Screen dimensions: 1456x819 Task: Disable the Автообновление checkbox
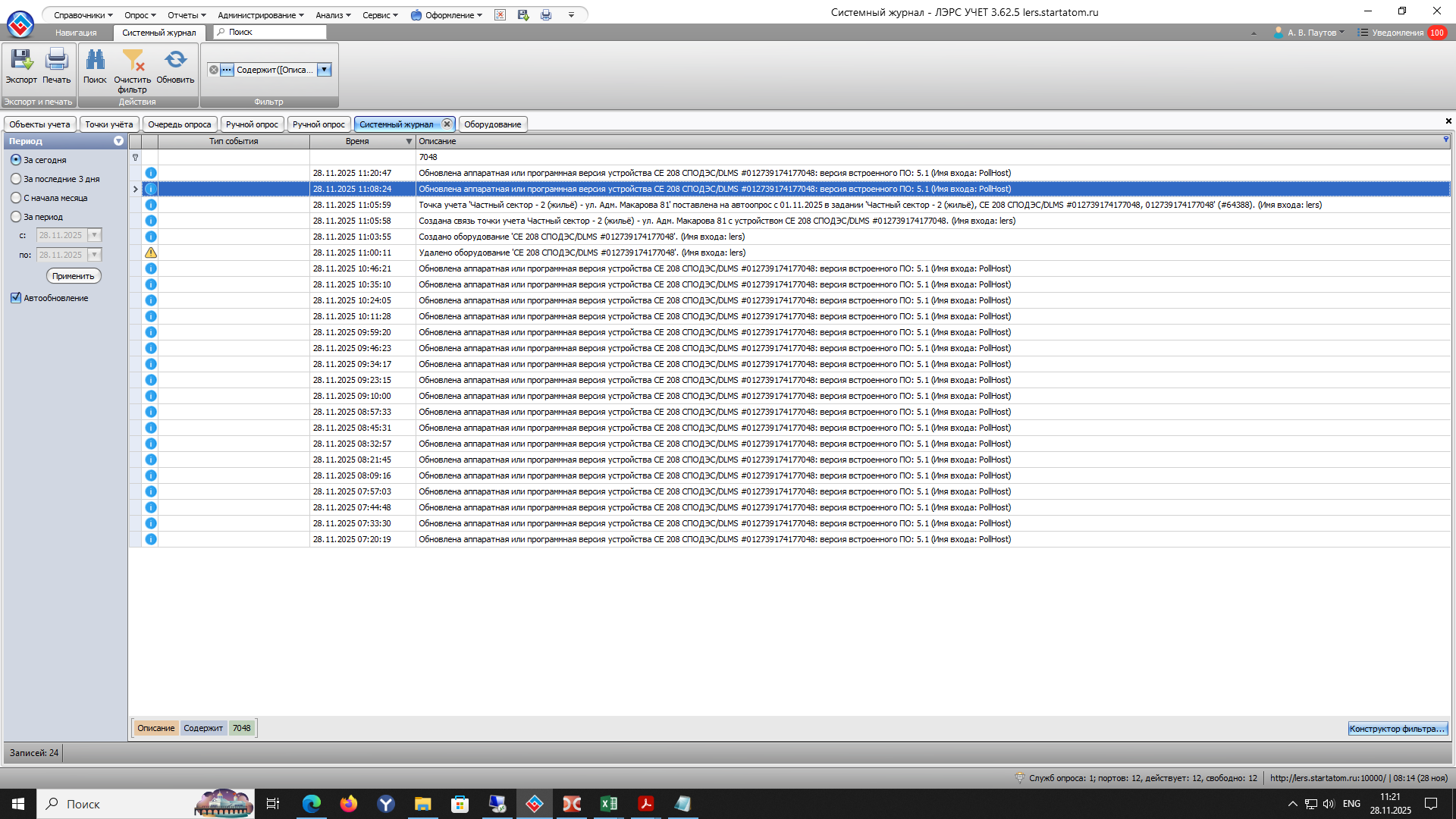pyautogui.click(x=16, y=298)
